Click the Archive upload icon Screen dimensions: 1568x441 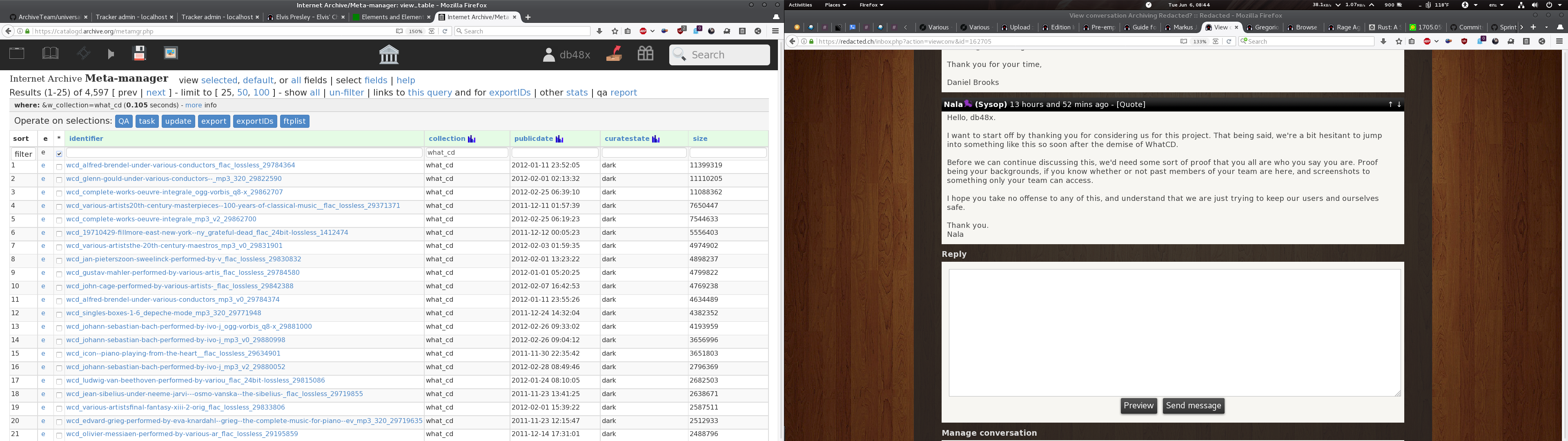pos(614,54)
